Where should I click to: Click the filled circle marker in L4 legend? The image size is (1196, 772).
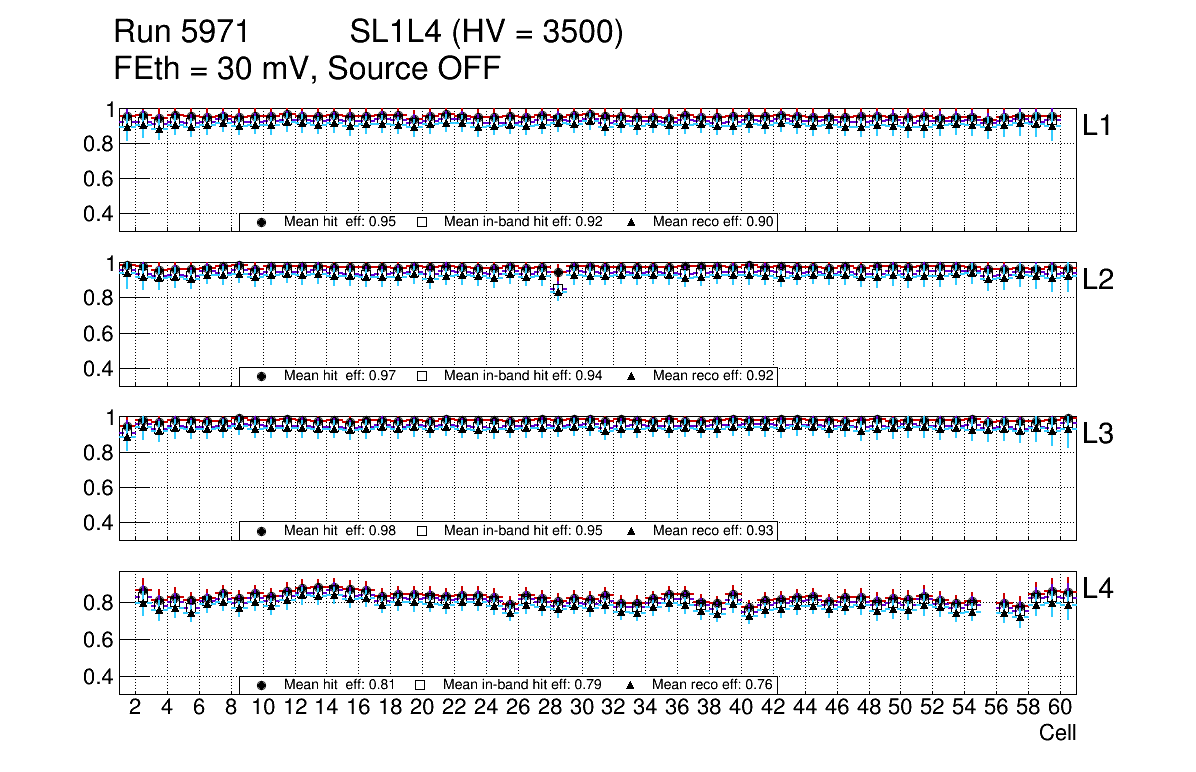pyautogui.click(x=262, y=685)
